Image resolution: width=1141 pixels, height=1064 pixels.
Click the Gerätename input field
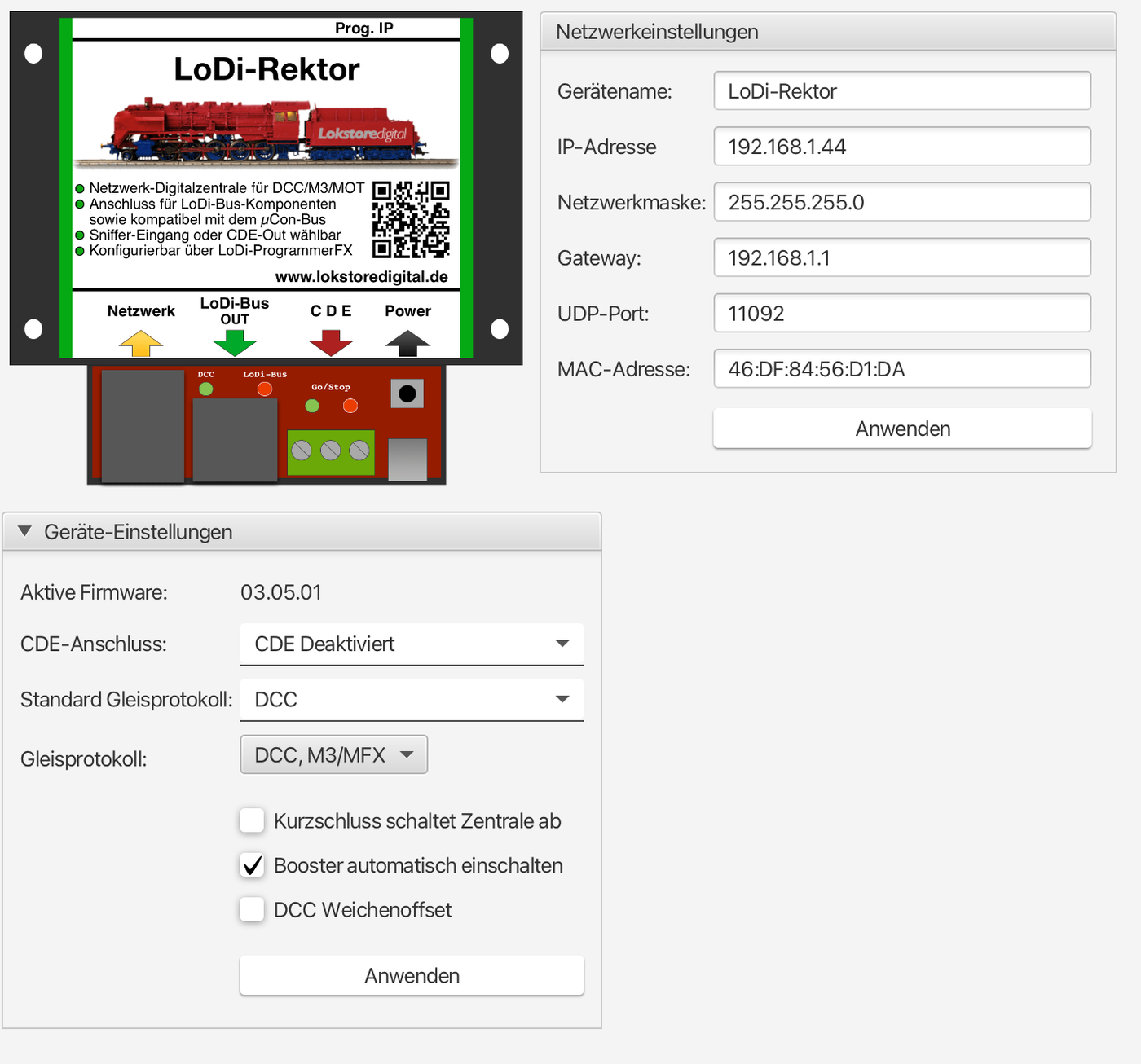(x=902, y=90)
